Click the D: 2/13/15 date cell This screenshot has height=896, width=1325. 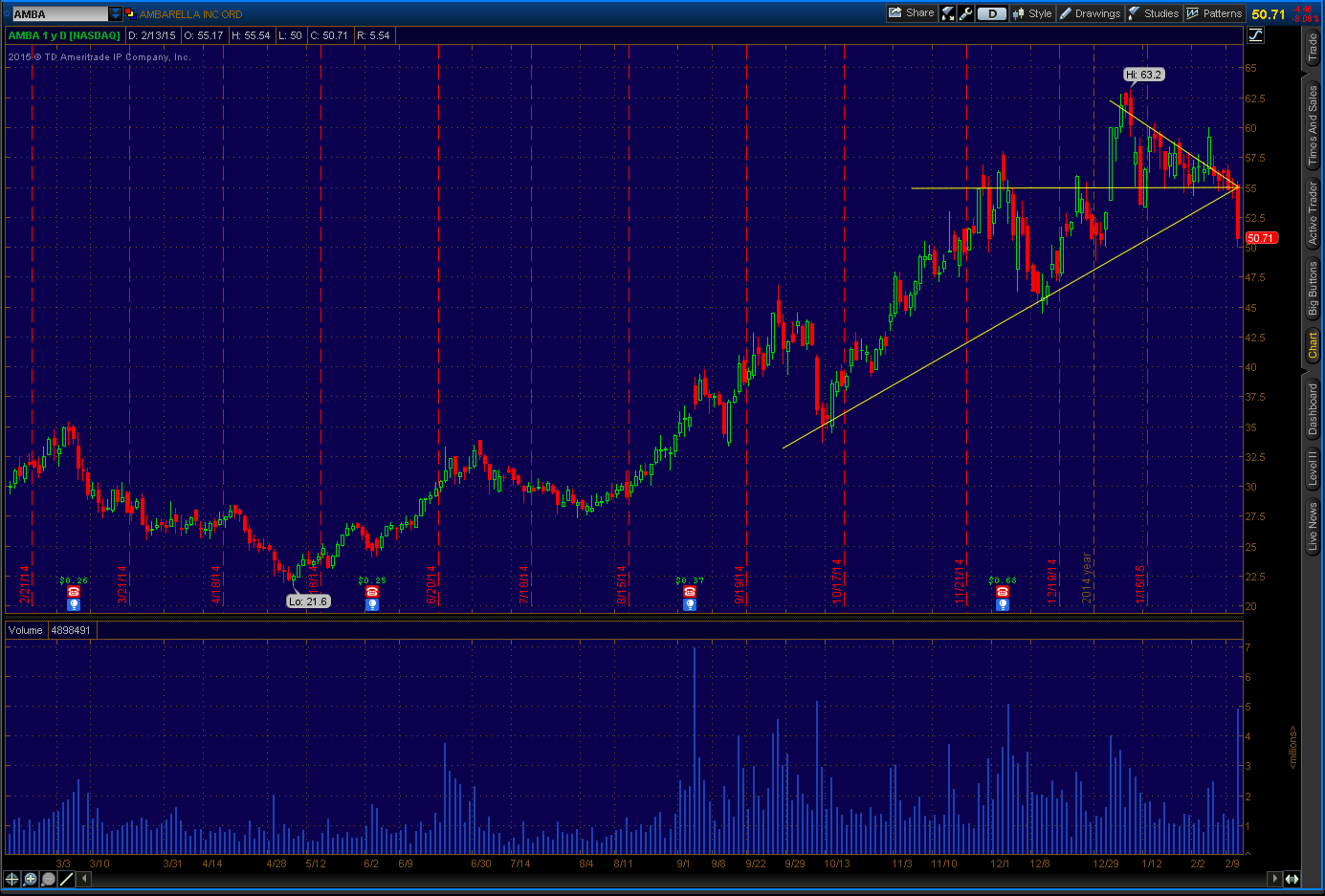click(152, 35)
